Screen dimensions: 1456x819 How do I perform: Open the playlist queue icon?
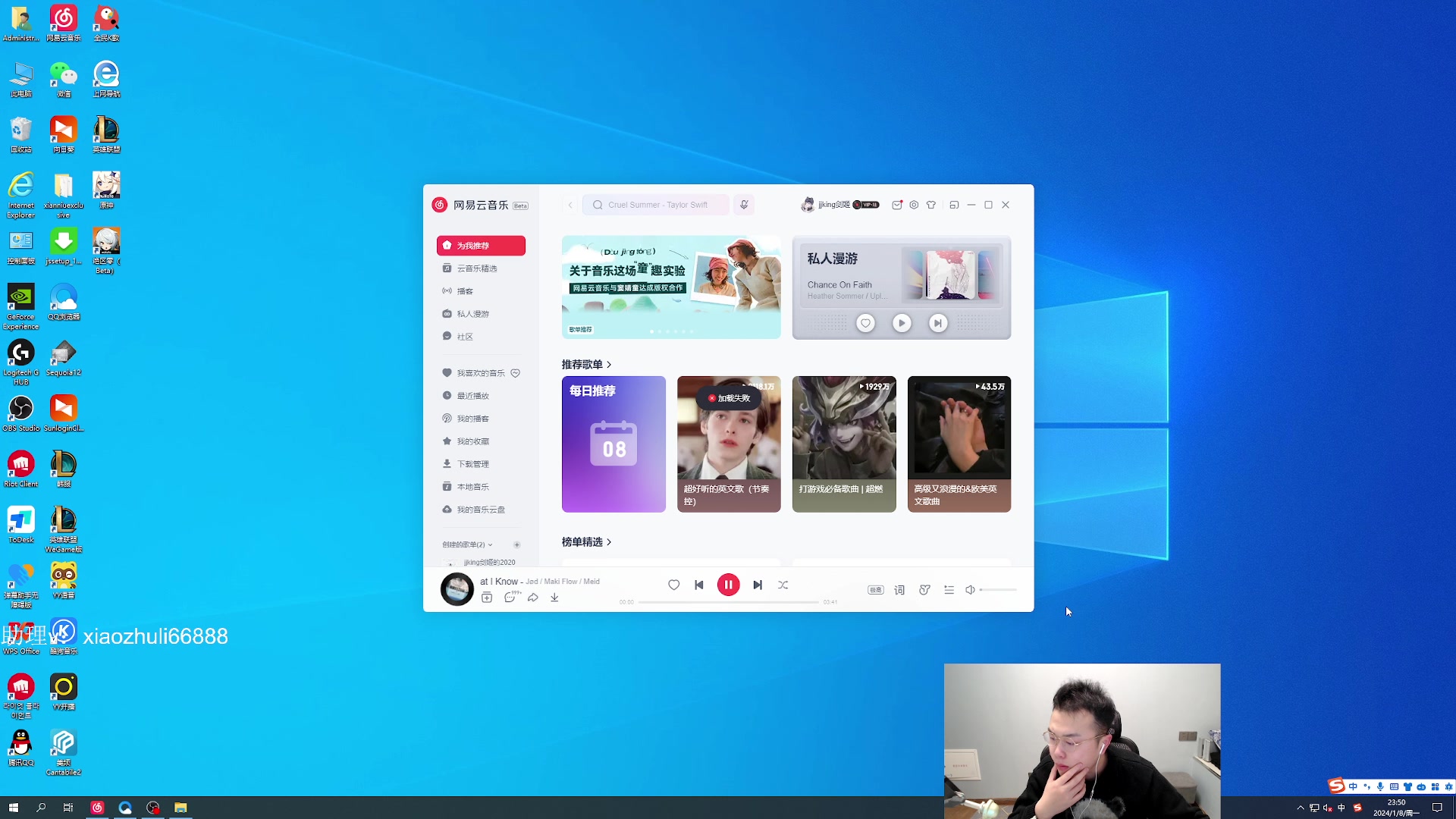949,590
